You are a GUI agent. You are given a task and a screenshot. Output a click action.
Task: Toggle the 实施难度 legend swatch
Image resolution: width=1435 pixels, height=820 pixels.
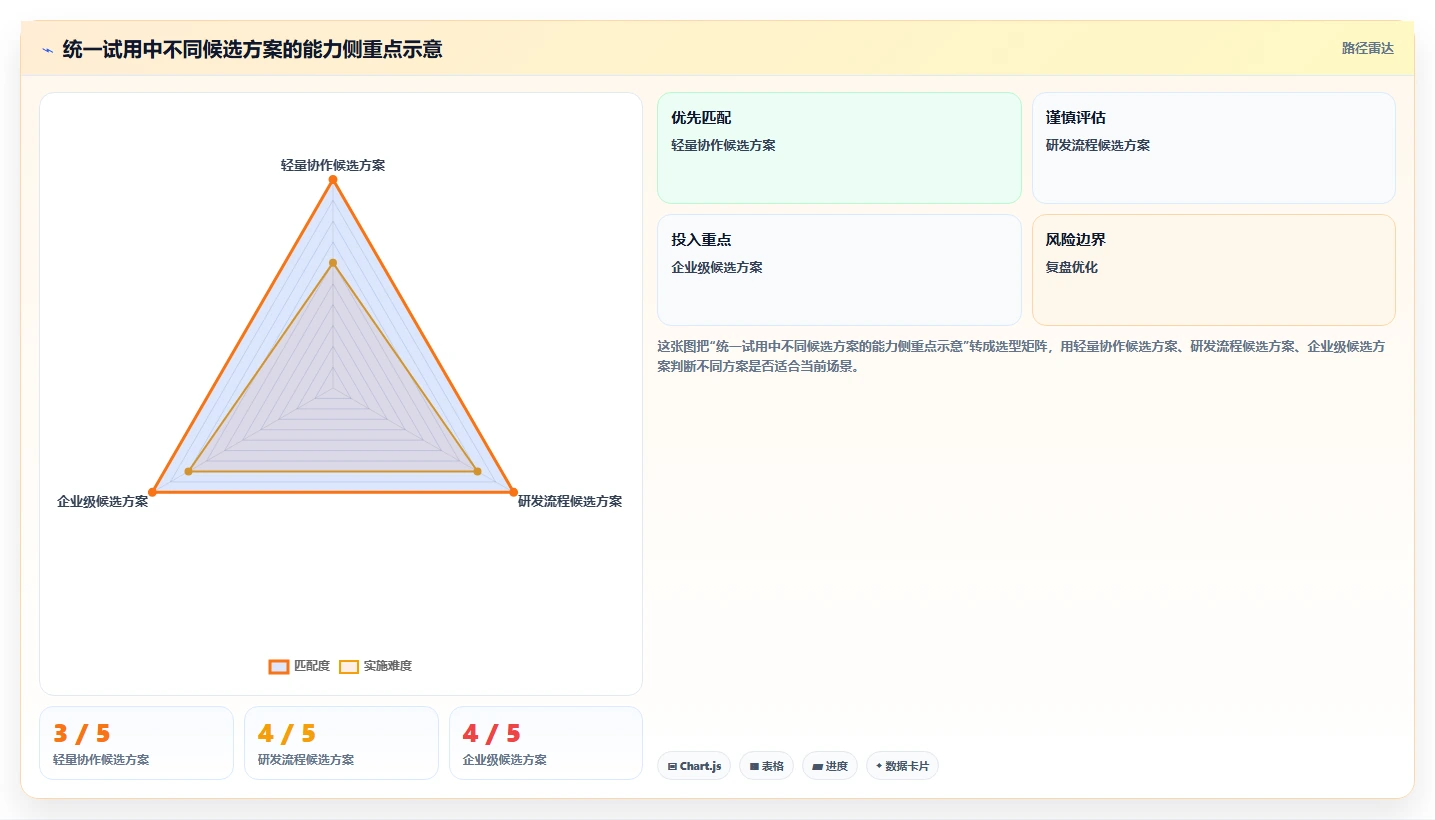click(349, 666)
